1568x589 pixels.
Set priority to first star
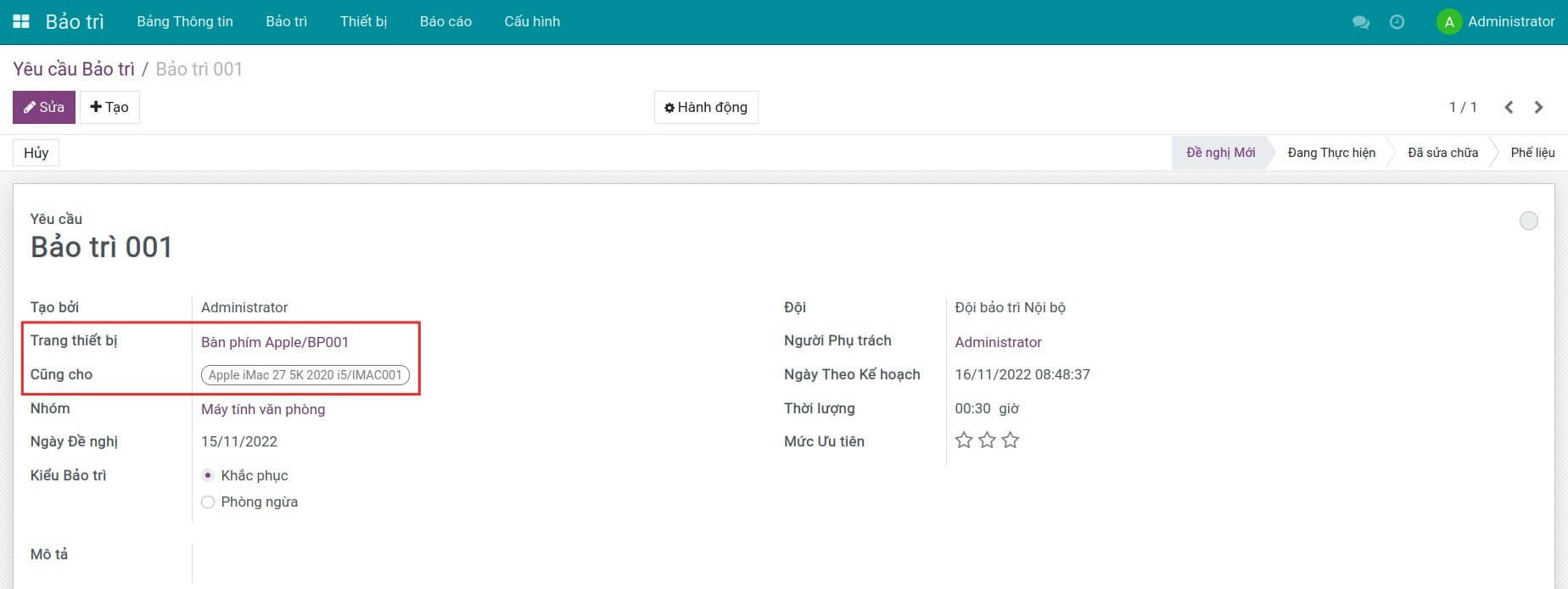pos(964,440)
